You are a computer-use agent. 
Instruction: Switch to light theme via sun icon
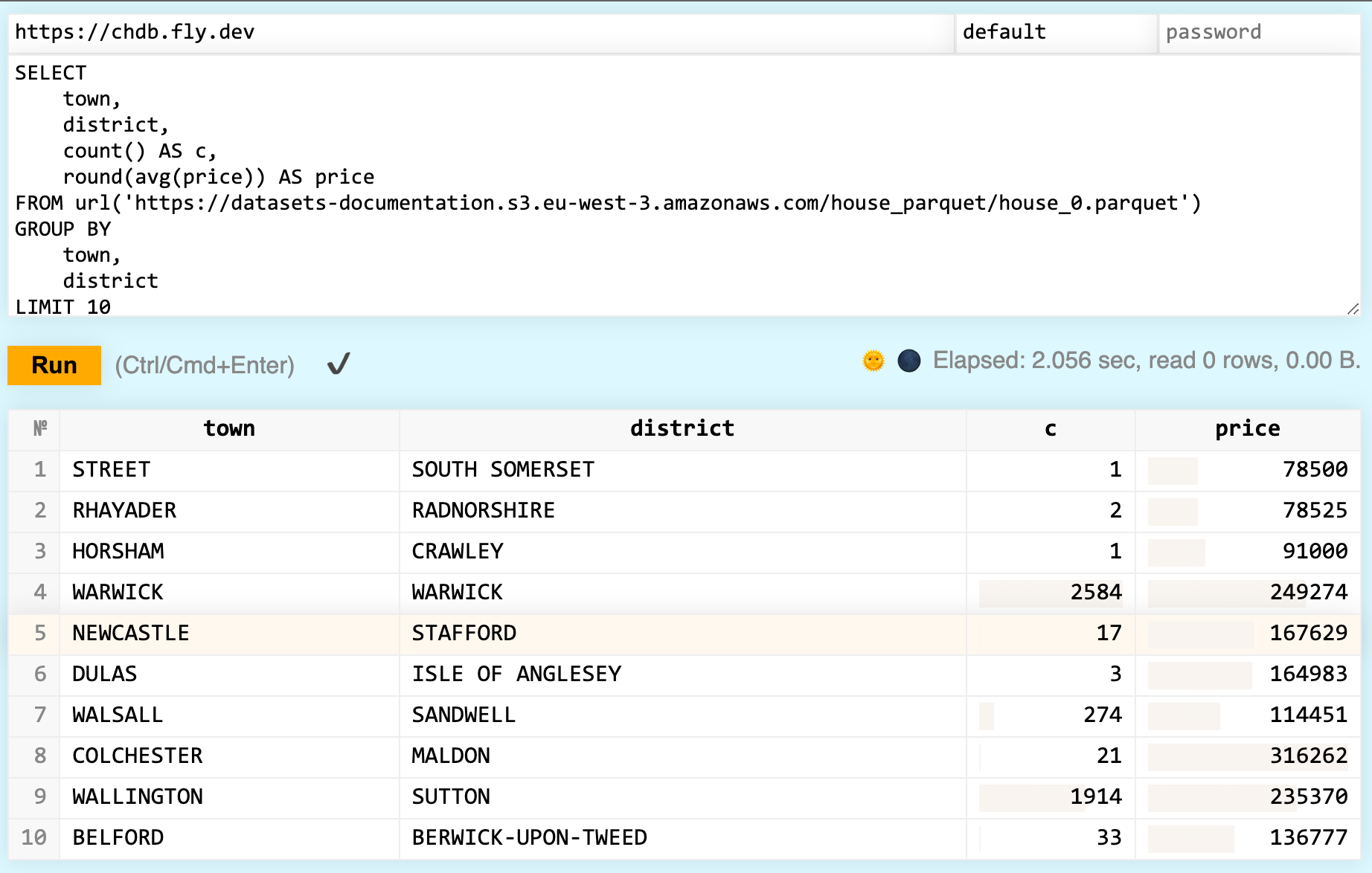873,361
